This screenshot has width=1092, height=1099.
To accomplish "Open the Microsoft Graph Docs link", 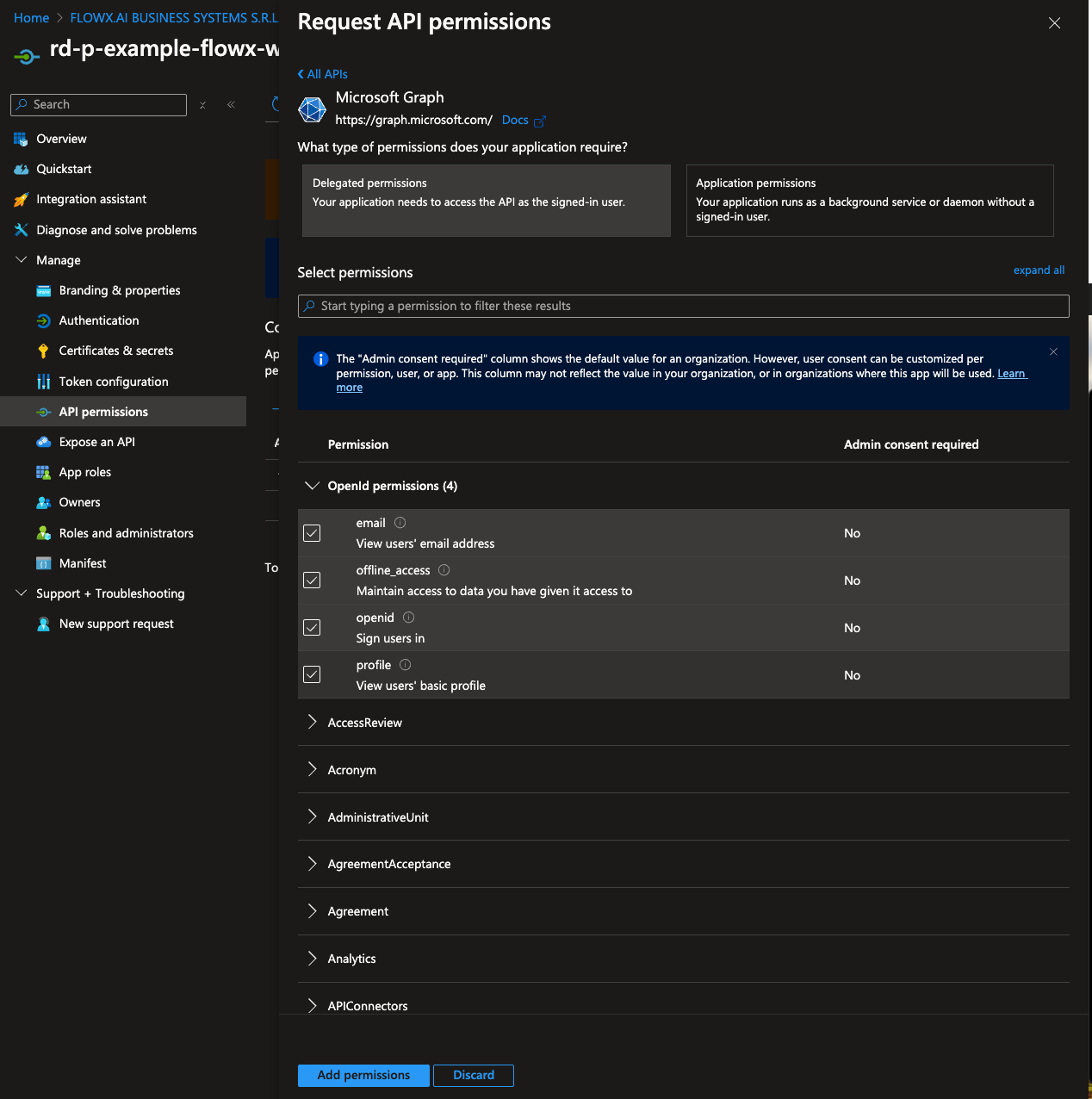I will pyautogui.click(x=515, y=120).
